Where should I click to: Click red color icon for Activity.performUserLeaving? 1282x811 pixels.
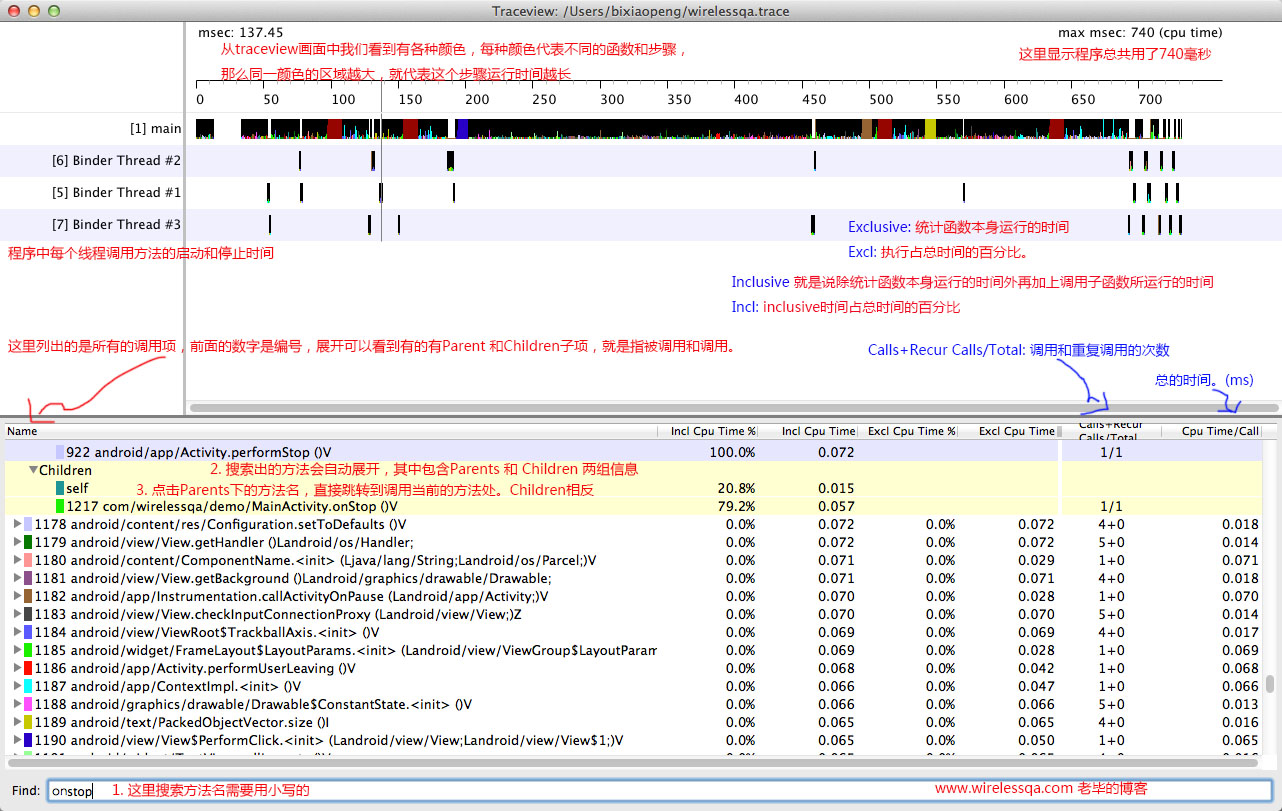29,668
